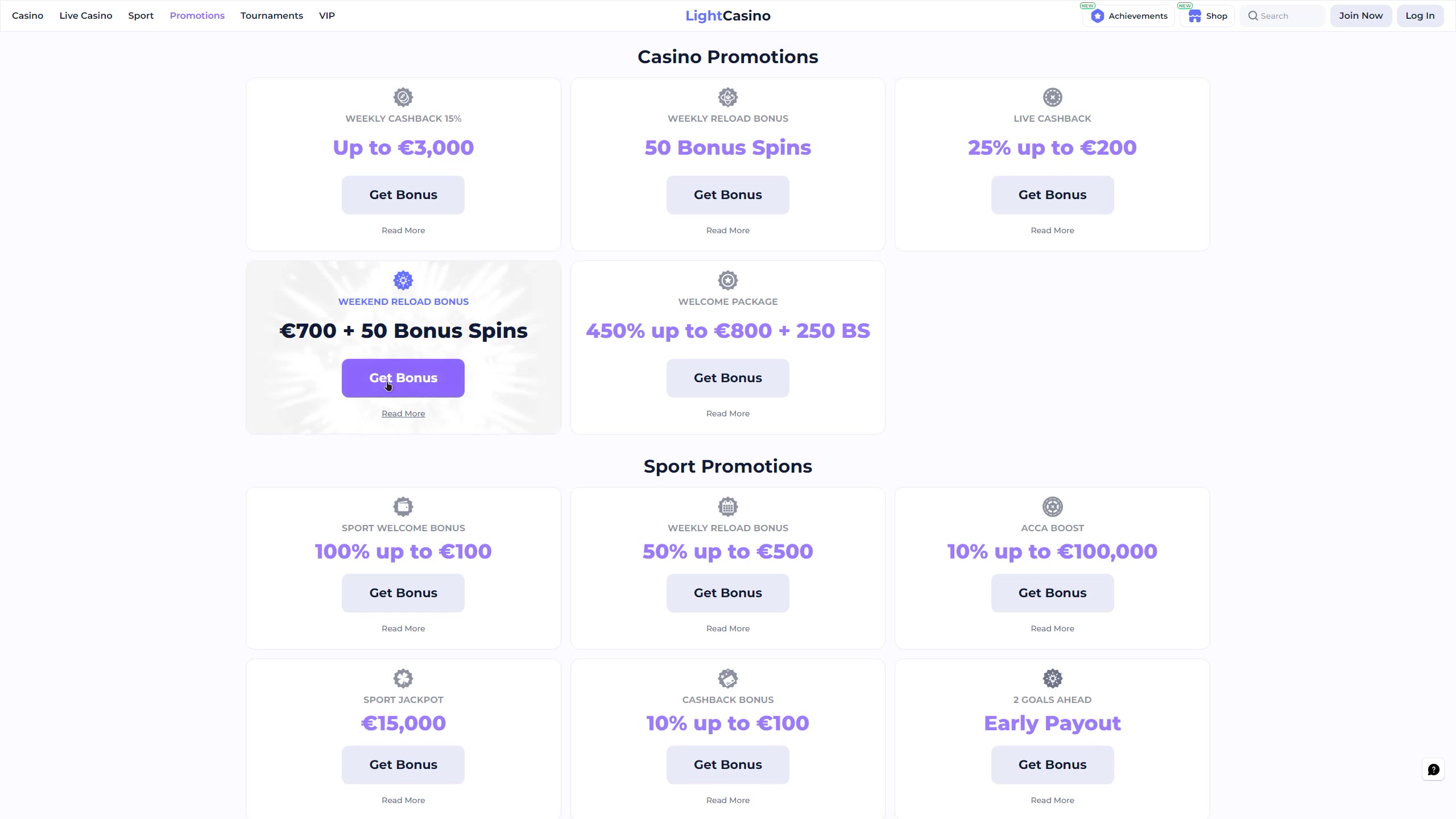Open the Shop storefront icon
The height and width of the screenshot is (819, 1456).
[1195, 16]
